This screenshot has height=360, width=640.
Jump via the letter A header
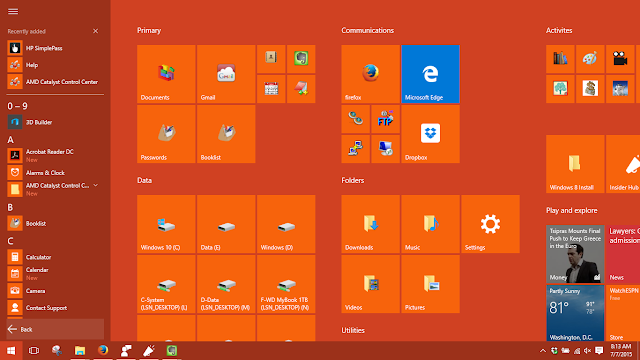point(11,140)
